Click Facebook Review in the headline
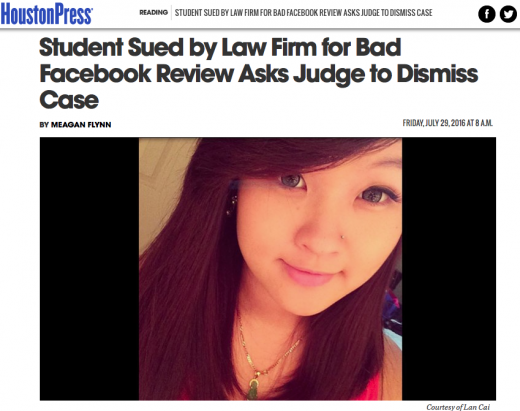 pos(137,74)
